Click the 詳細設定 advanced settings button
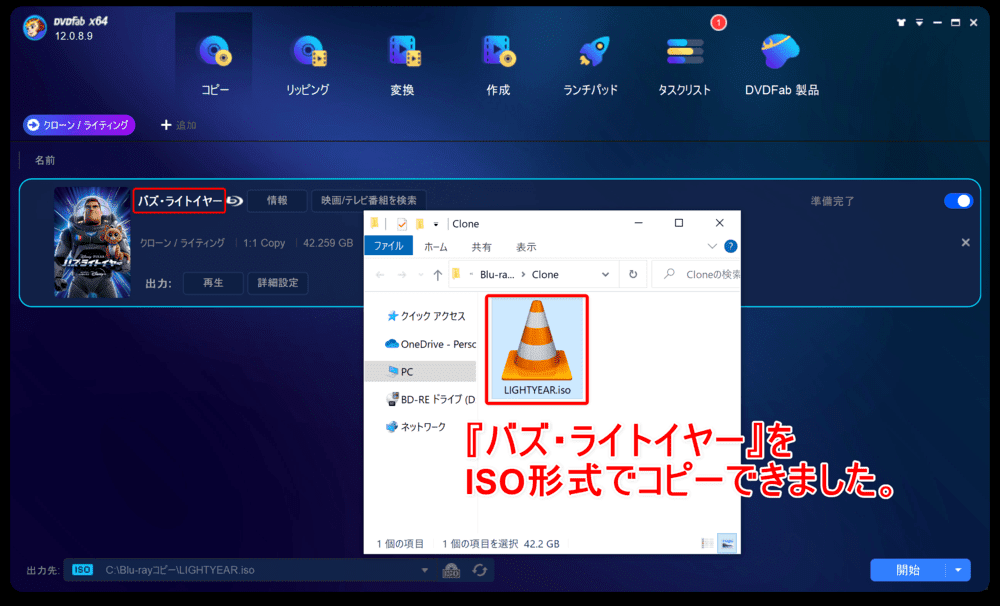The image size is (1000, 606). pos(278,283)
